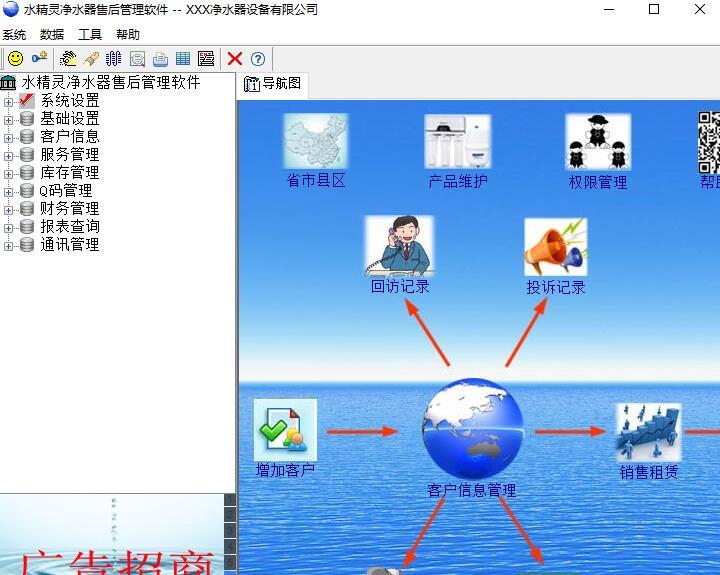This screenshot has width=720, height=575.
Task: Click the red checkmark icon beside 系统设置
Action: (27, 101)
